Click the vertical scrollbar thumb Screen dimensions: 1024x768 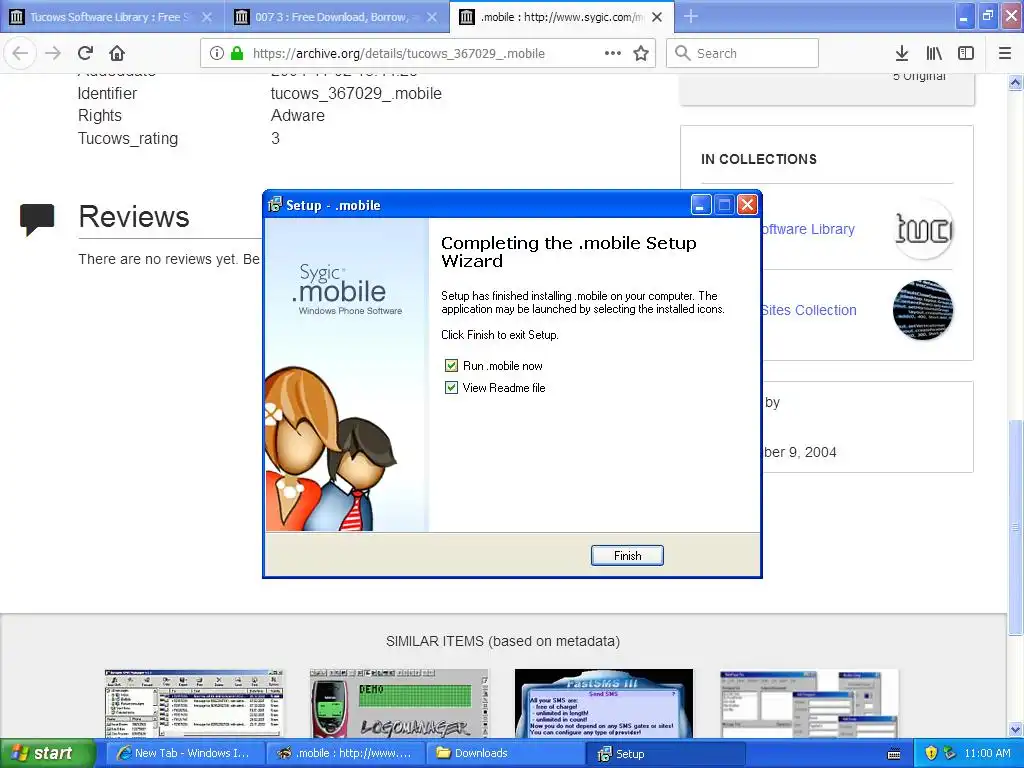pyautogui.click(x=1016, y=526)
